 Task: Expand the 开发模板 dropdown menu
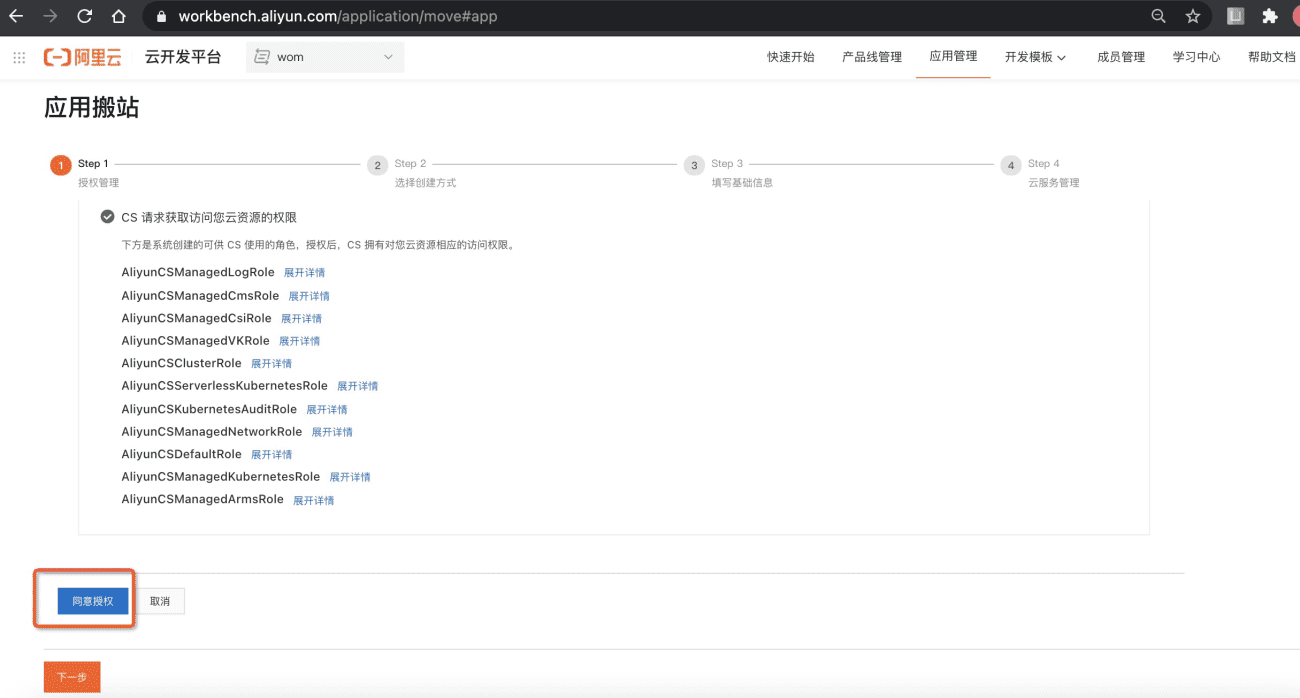point(1036,57)
